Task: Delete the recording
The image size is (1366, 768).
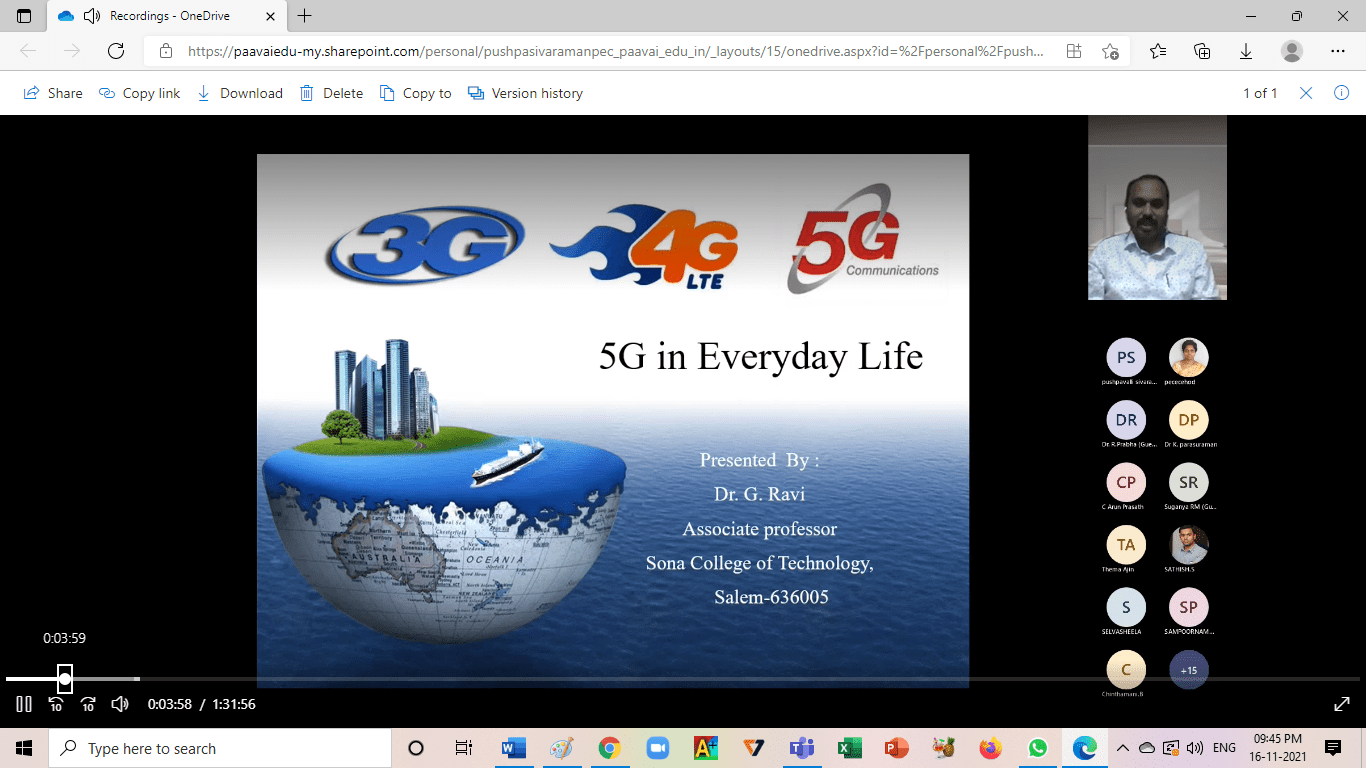Action: 332,93
